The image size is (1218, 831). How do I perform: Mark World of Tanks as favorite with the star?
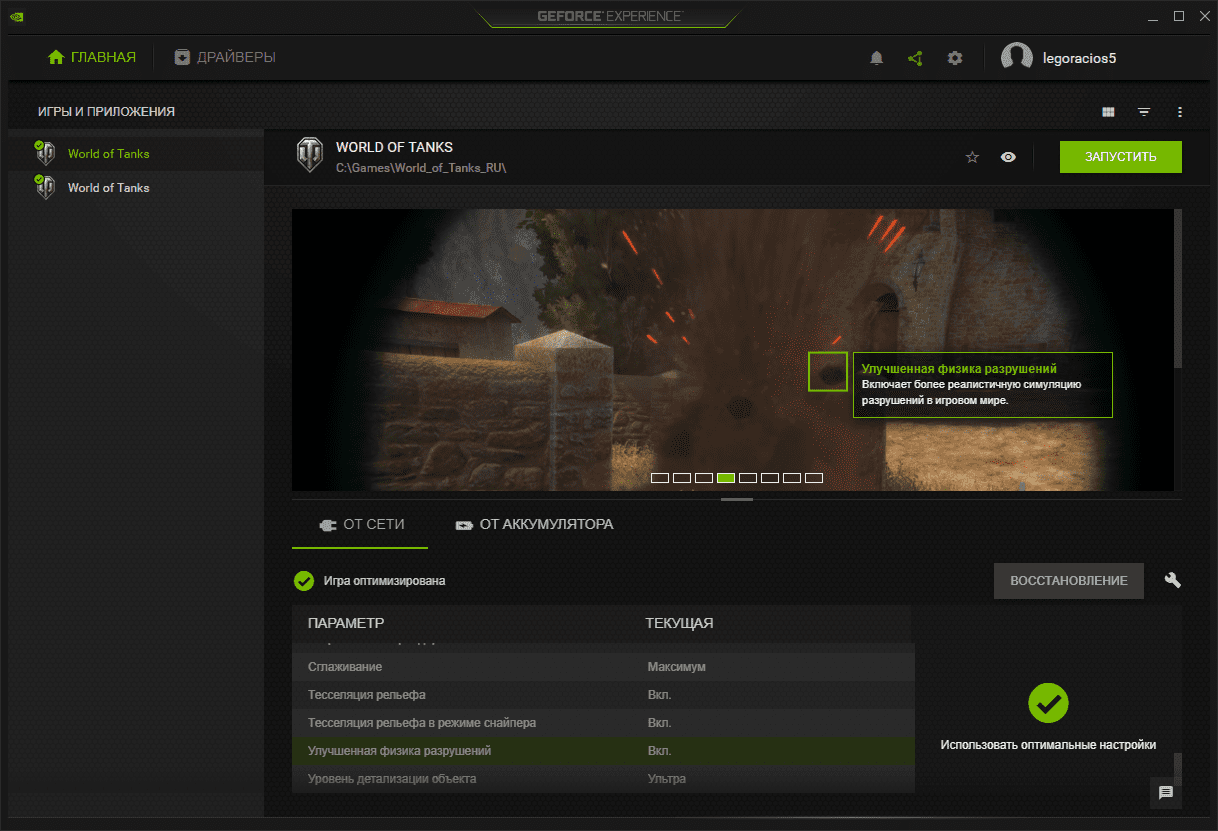pyautogui.click(x=972, y=157)
